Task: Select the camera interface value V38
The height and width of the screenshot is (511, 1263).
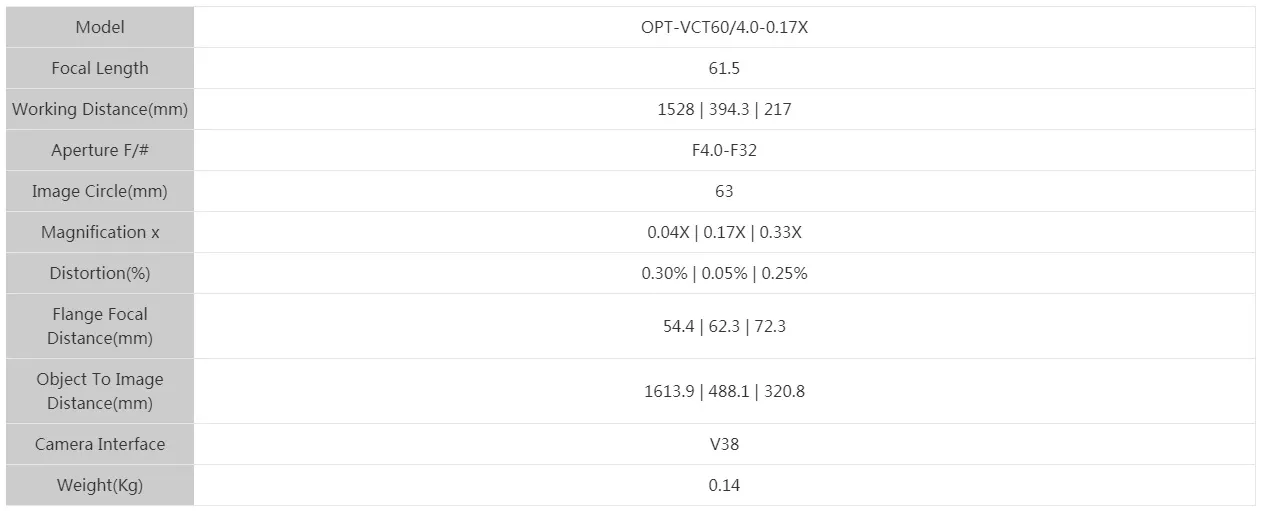Action: point(724,444)
